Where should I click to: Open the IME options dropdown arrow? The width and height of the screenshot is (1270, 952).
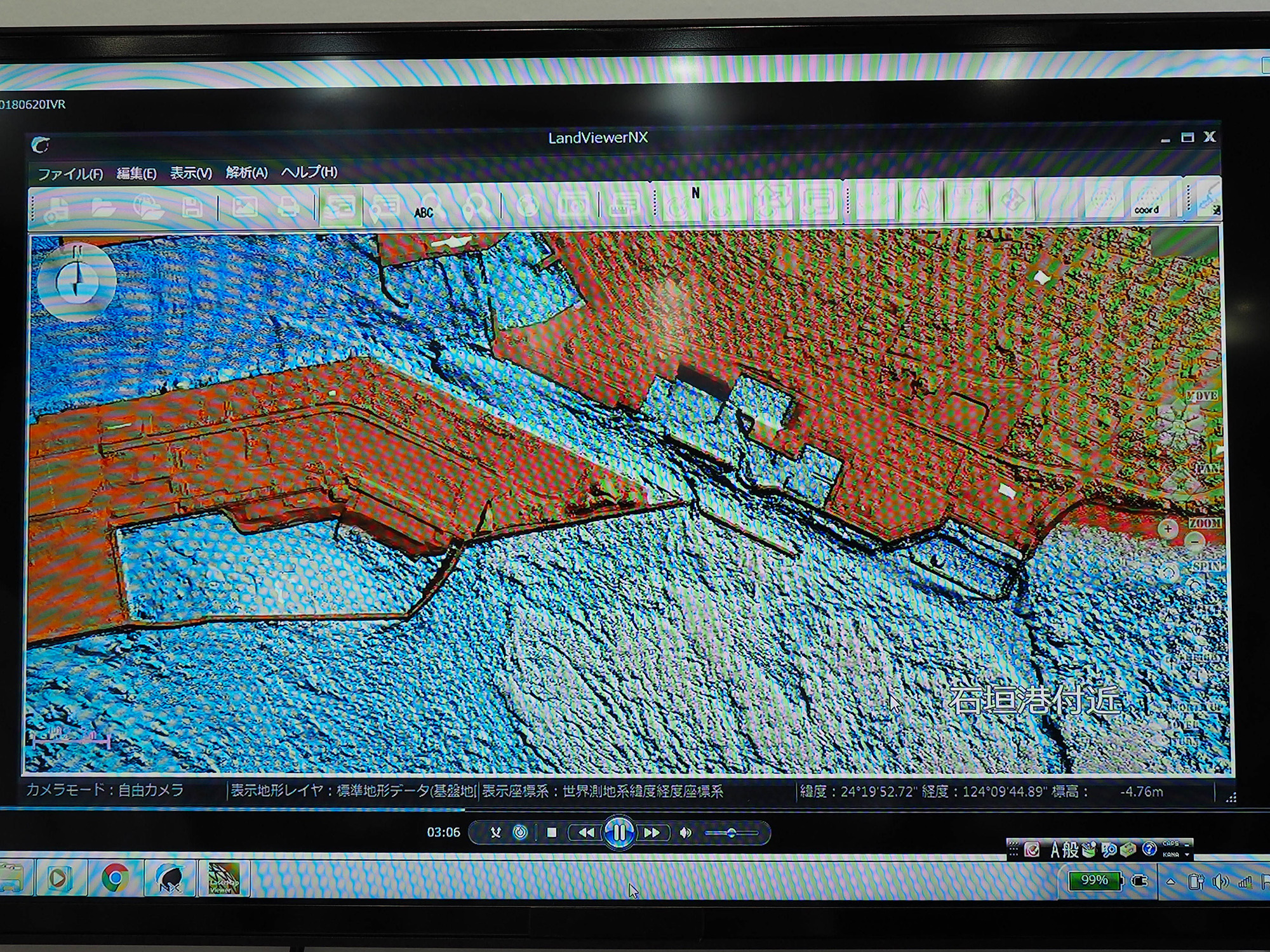click(x=1187, y=854)
